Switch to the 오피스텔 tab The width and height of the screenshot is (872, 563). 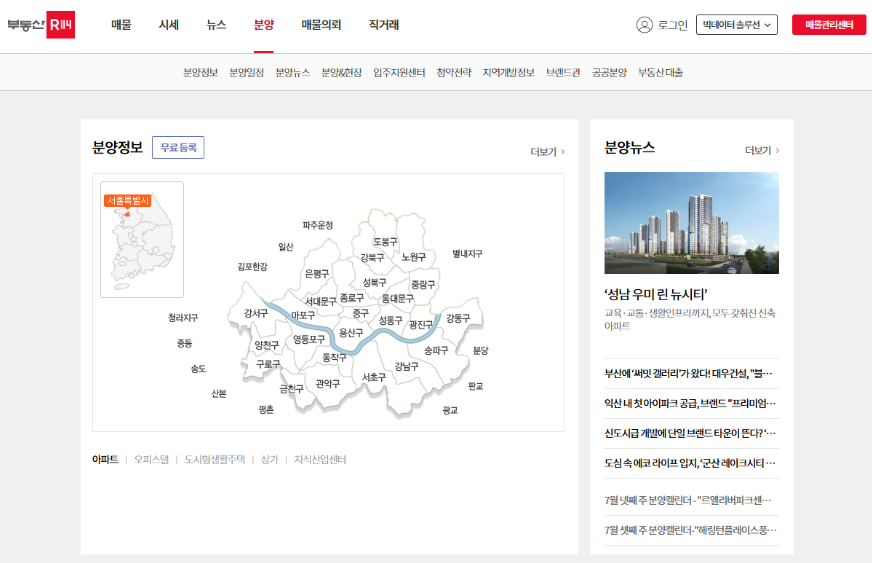pos(151,460)
